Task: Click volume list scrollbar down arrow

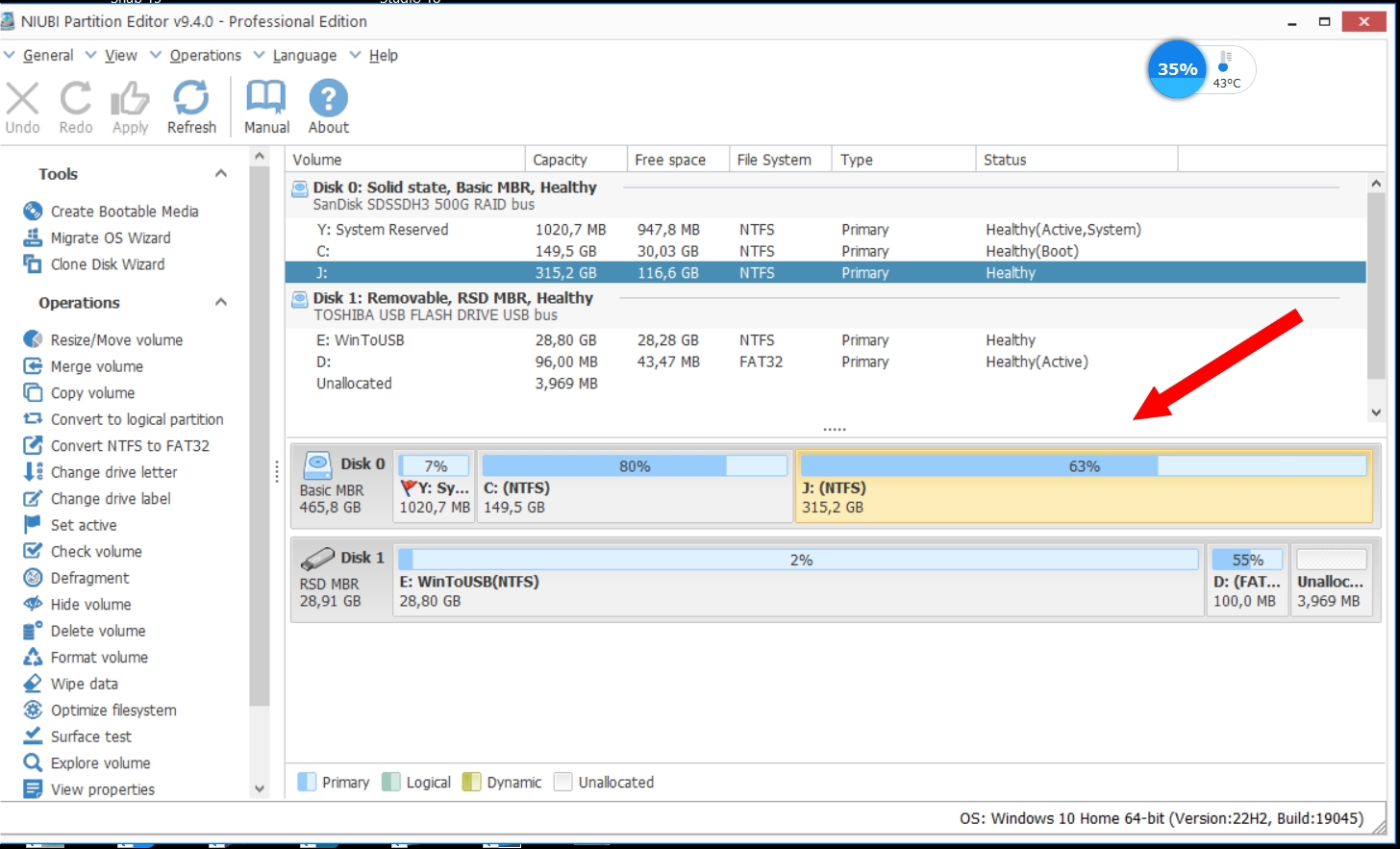Action: (x=1376, y=412)
